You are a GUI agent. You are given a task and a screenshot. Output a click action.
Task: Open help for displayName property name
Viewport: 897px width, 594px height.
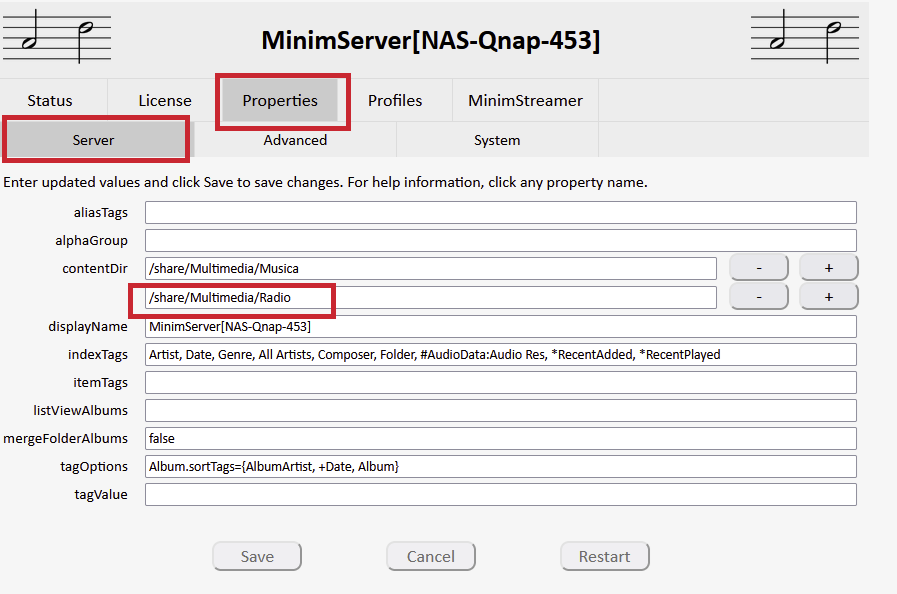coord(88,327)
